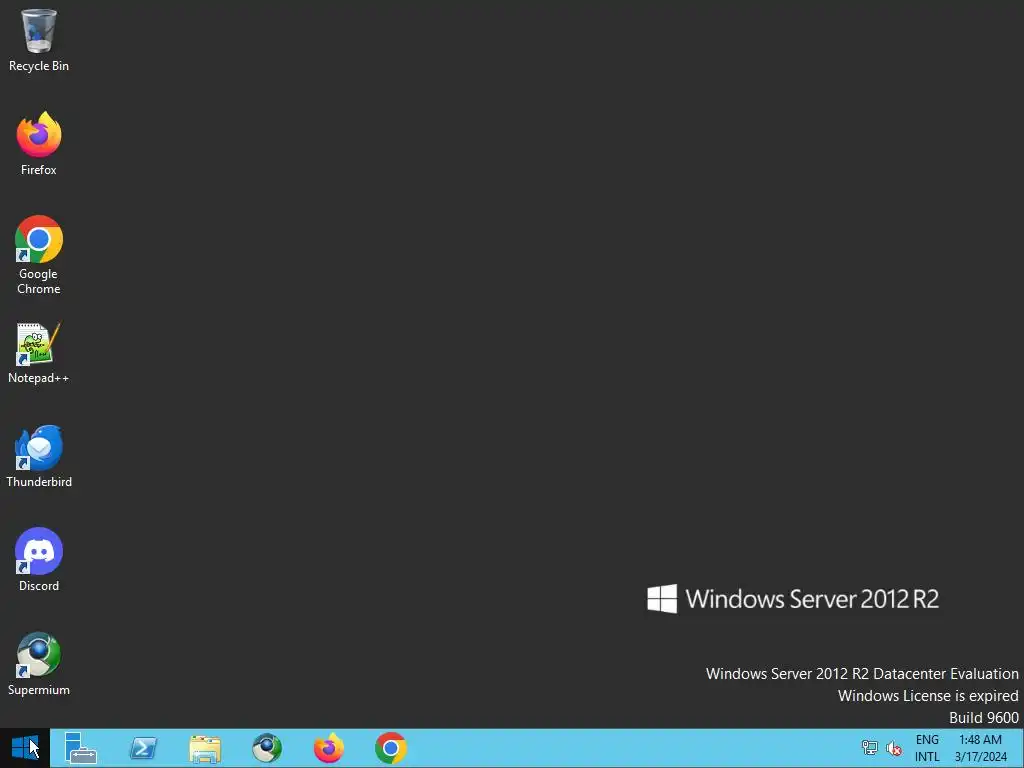Viewport: 1024px width, 768px height.
Task: Select the Discord desktop shortcut
Action: [x=39, y=560]
